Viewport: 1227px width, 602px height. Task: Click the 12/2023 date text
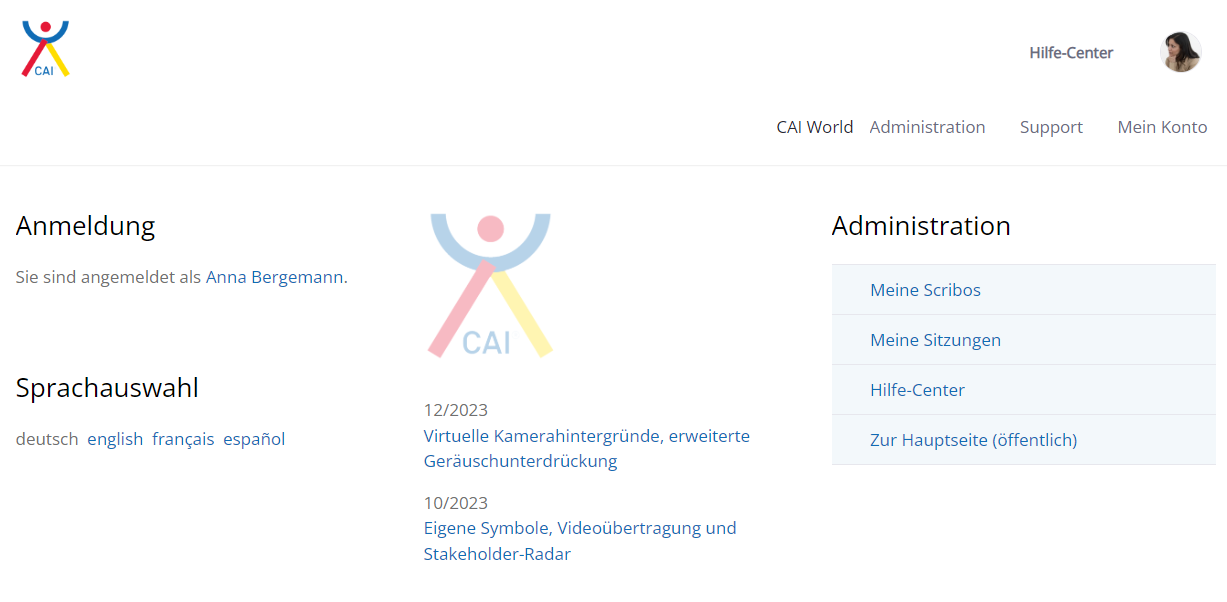pos(456,410)
